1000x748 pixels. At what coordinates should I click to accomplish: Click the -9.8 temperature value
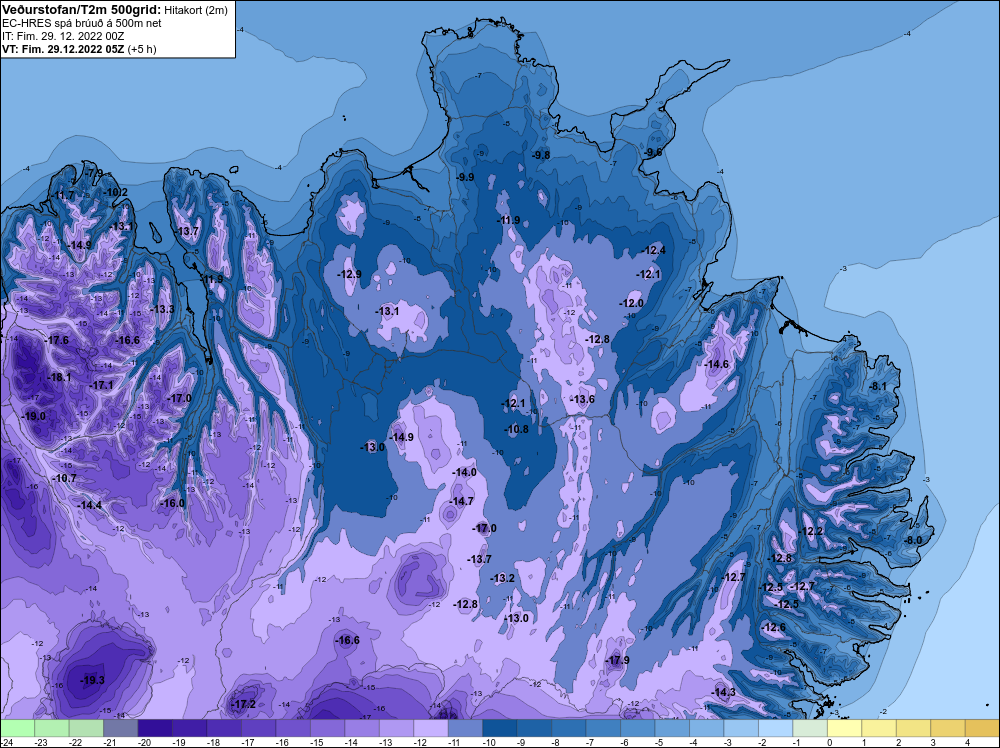tap(541, 156)
